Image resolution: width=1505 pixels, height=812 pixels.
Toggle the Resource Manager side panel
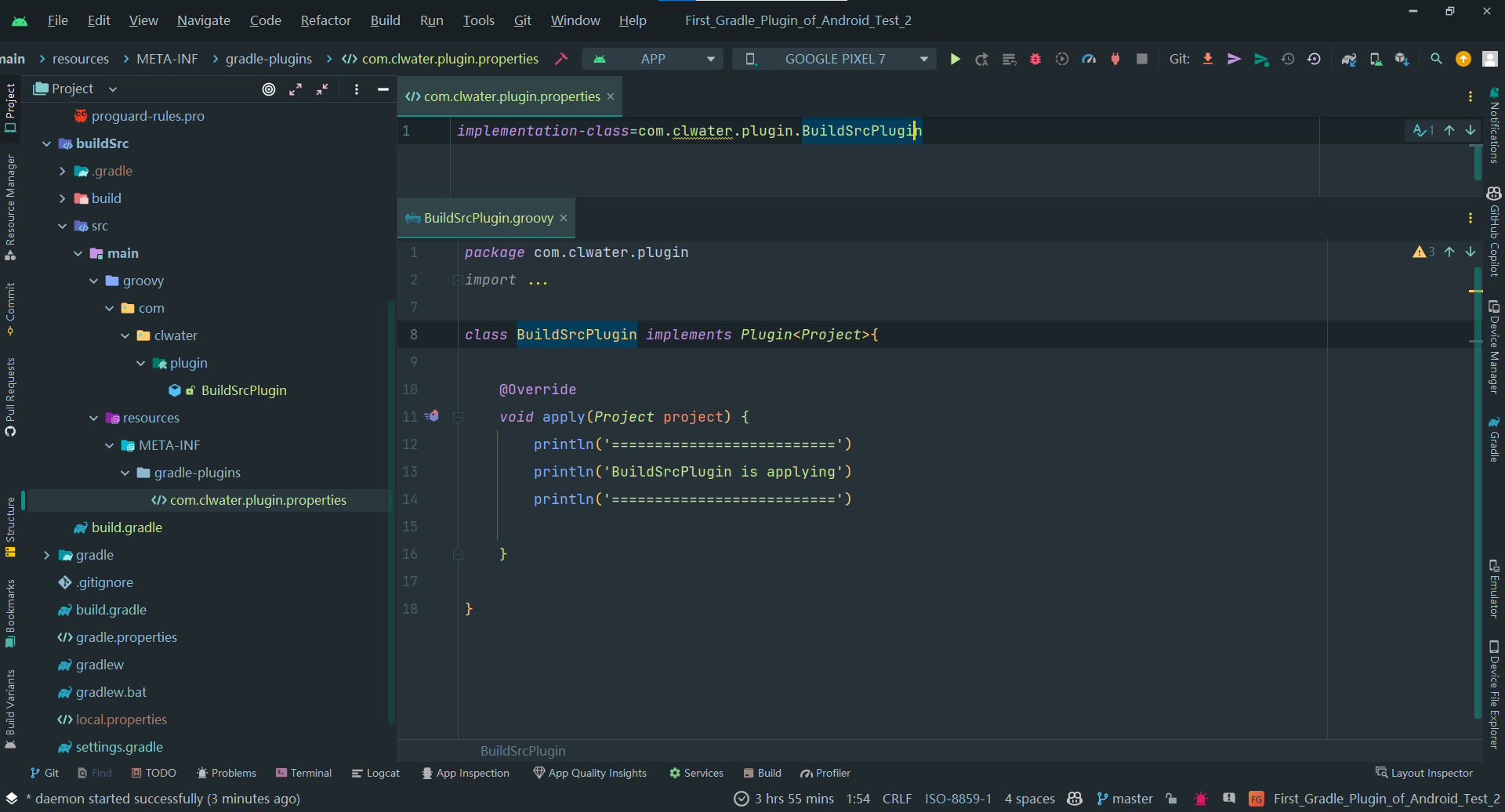coord(10,207)
